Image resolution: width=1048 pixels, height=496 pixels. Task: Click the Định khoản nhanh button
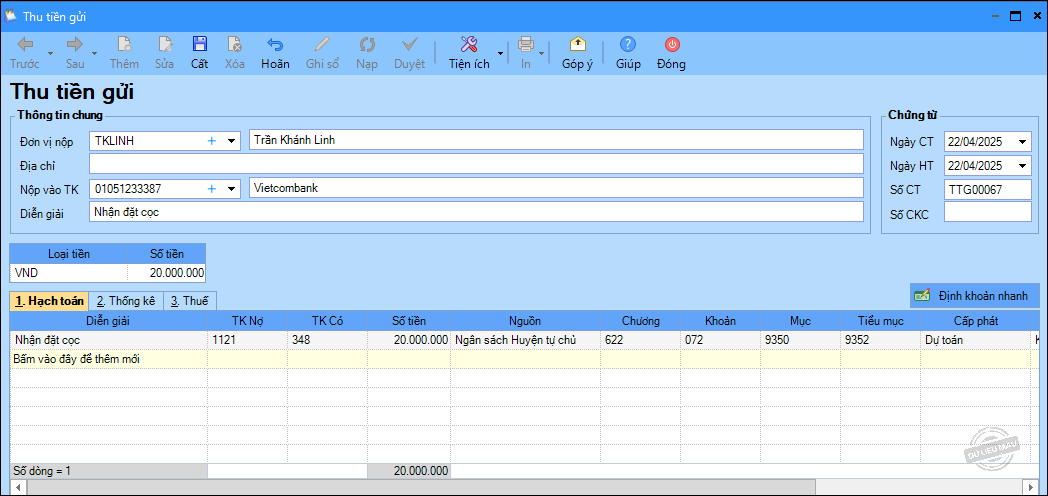(x=974, y=295)
